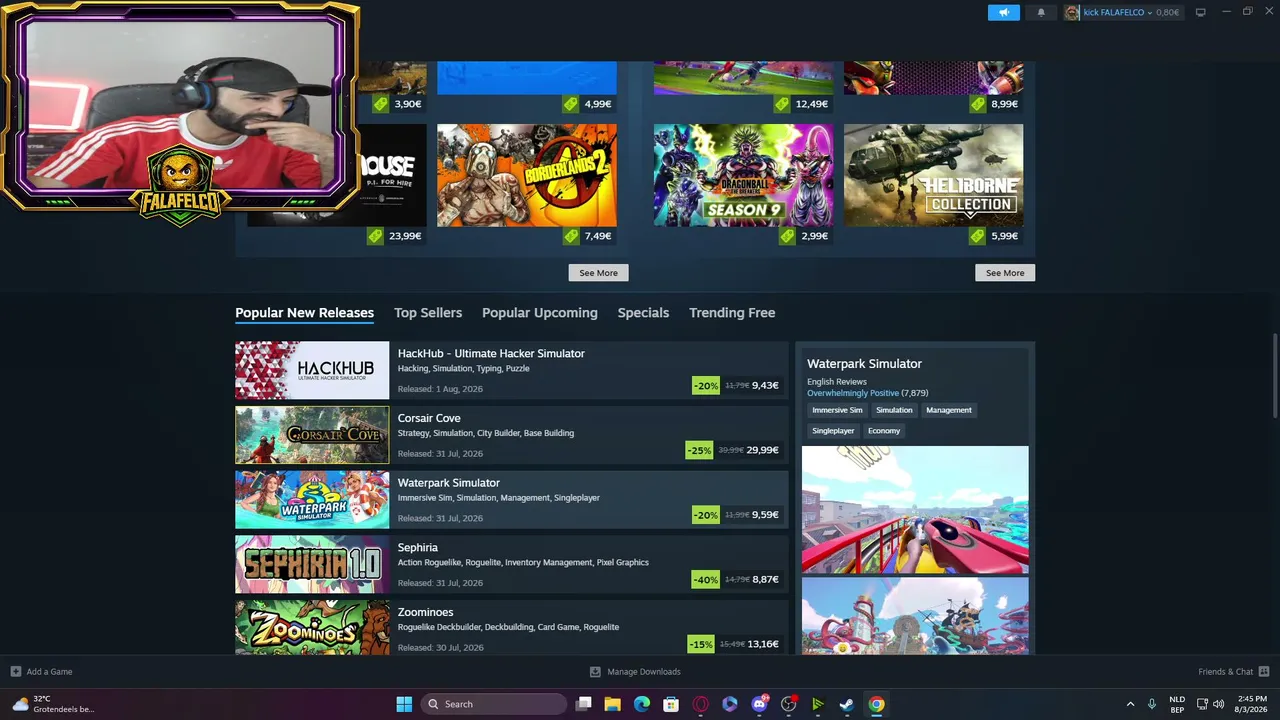Click the Immersive Sim tag
This screenshot has height=720, width=1280.
click(837, 410)
